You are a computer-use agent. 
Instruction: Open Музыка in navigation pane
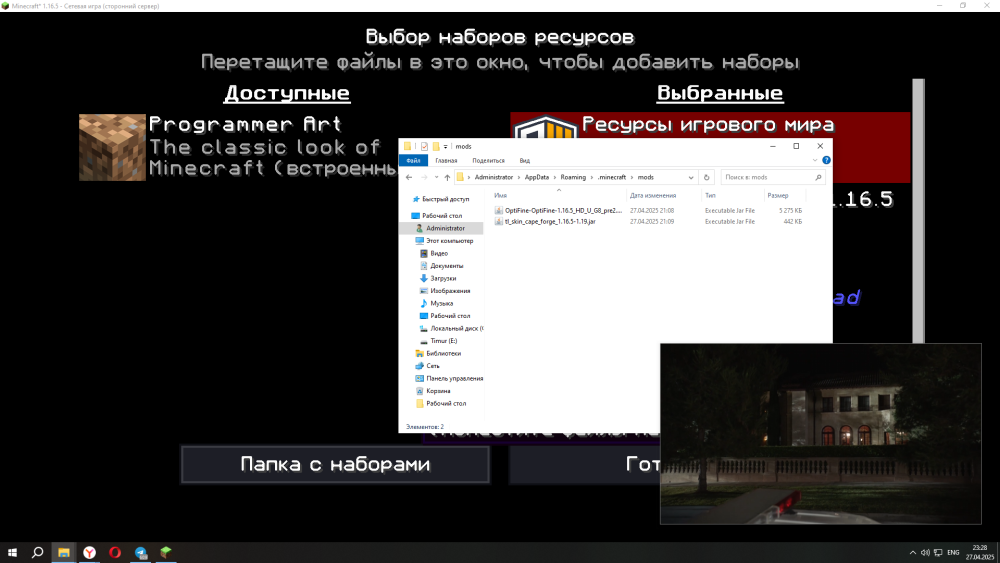(x=436, y=303)
